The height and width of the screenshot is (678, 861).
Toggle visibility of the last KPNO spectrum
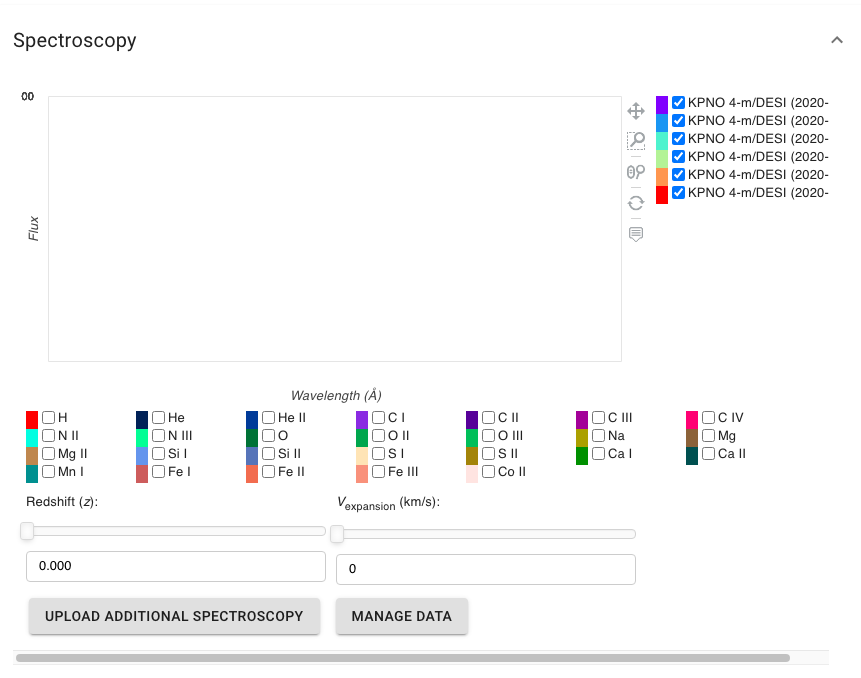[x=678, y=192]
